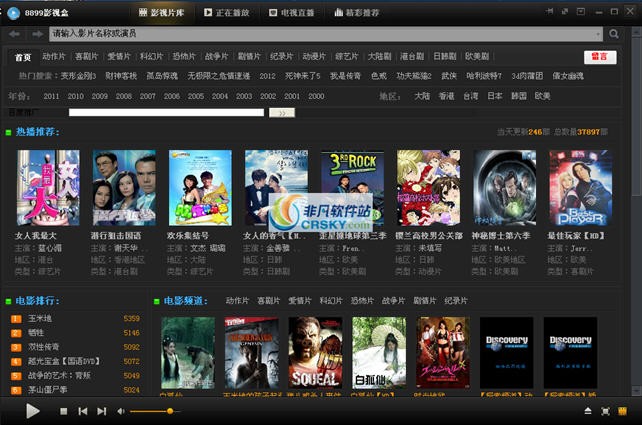The image size is (642, 425).
Task: Click the >> button beside the white box
Action: pos(283,113)
